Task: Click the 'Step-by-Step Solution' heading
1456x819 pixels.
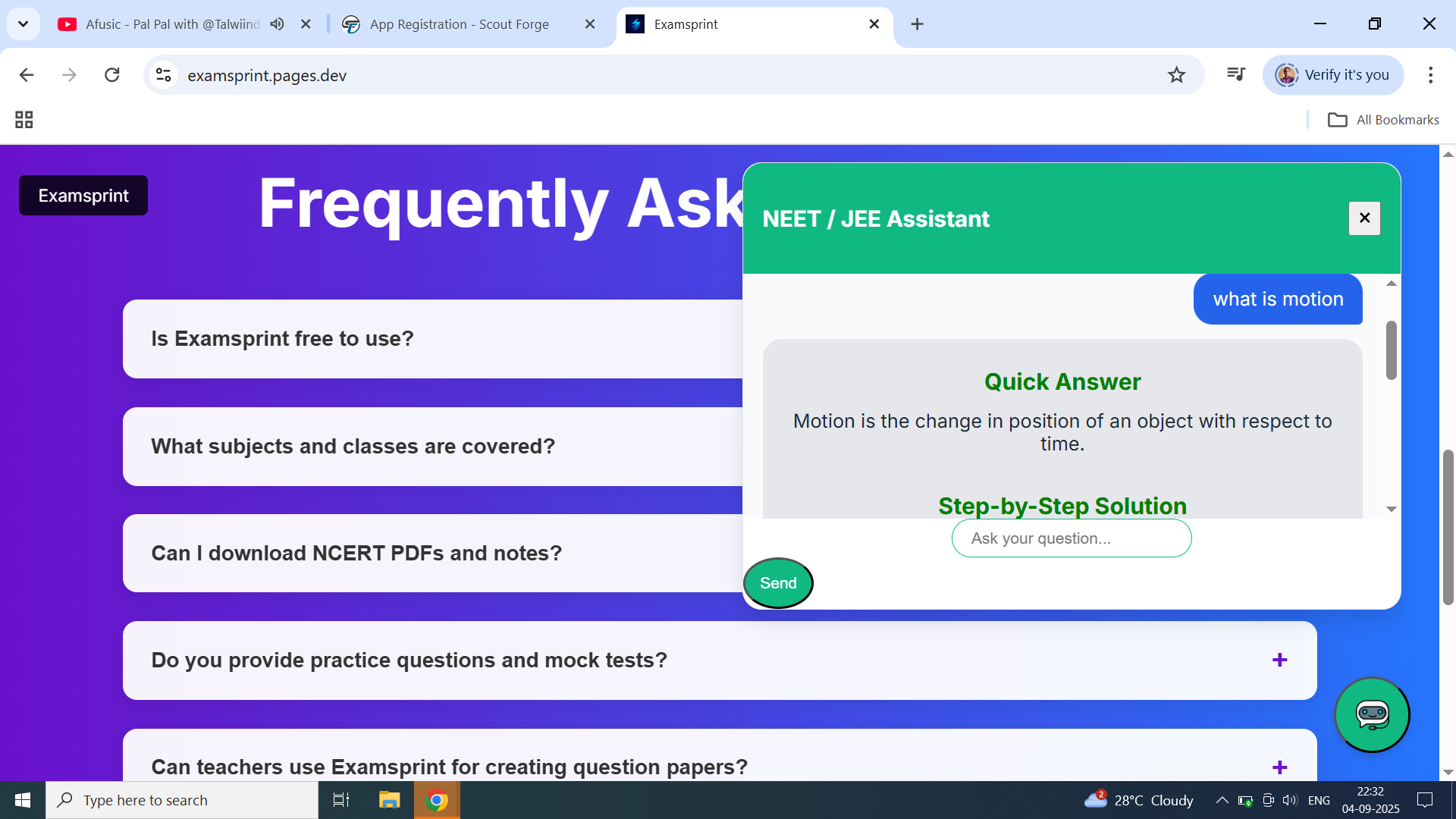Action: 1062,506
